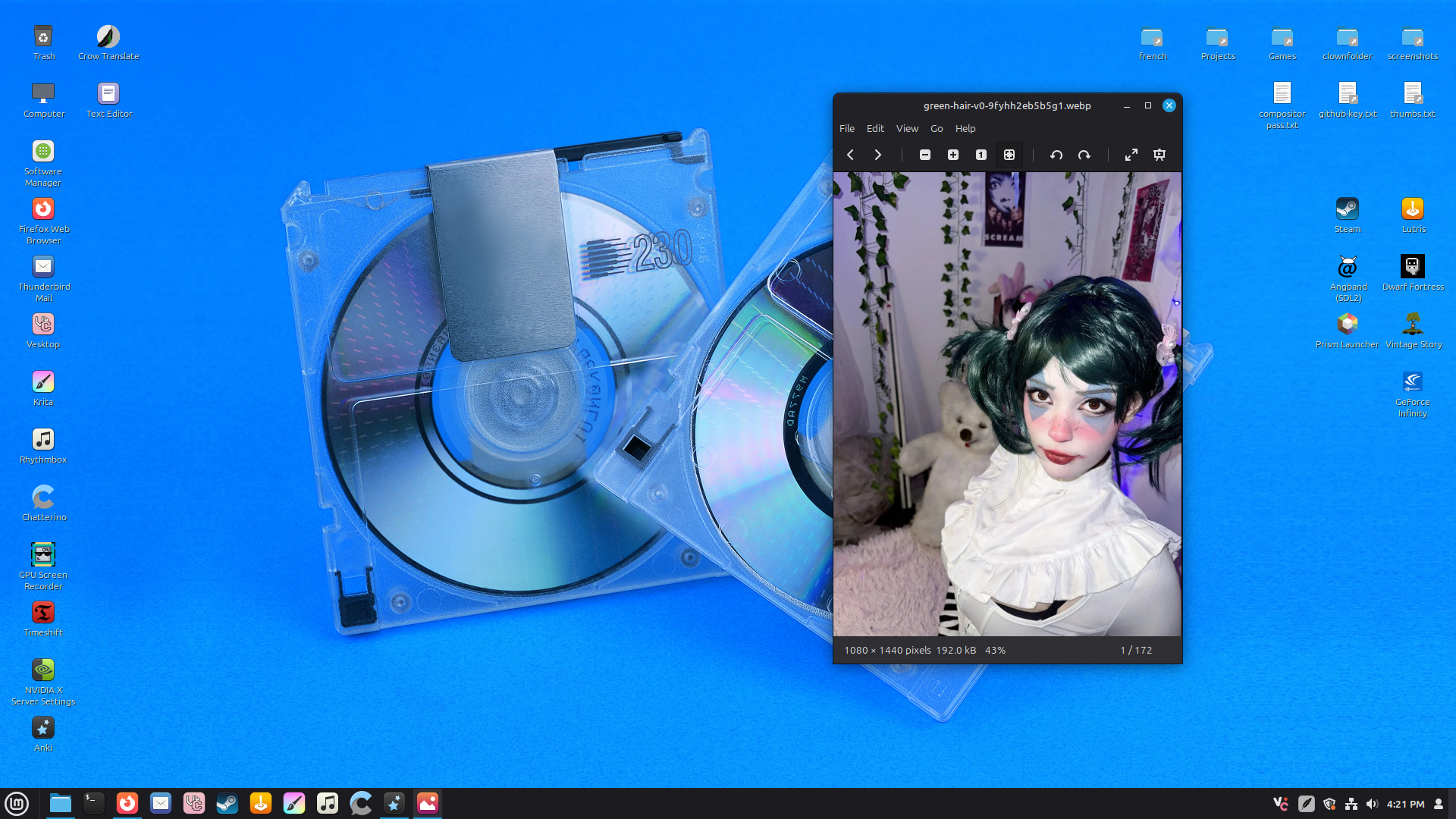This screenshot has height=819, width=1456.
Task: Select Krita desktop icon
Action: point(43,382)
